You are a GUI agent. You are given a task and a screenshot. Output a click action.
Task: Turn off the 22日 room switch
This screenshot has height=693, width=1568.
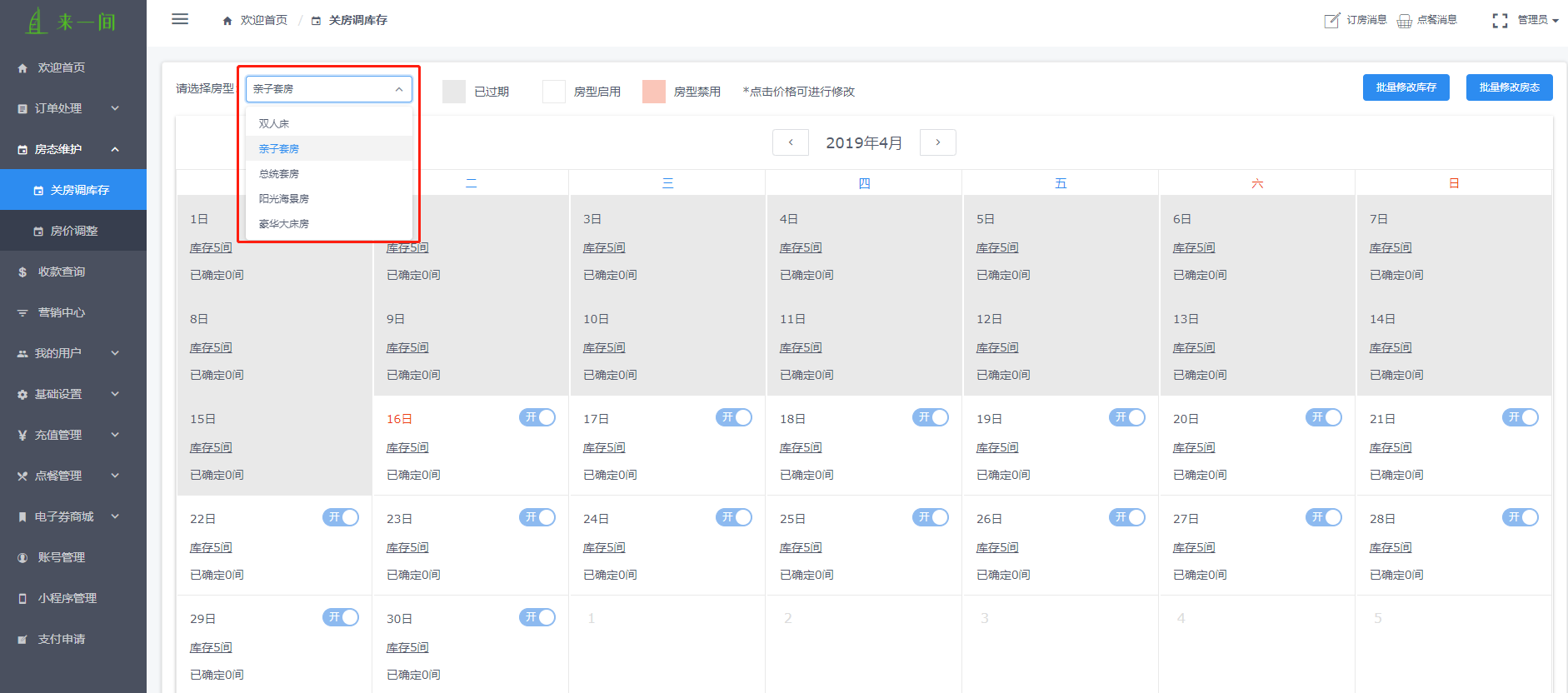(x=340, y=517)
